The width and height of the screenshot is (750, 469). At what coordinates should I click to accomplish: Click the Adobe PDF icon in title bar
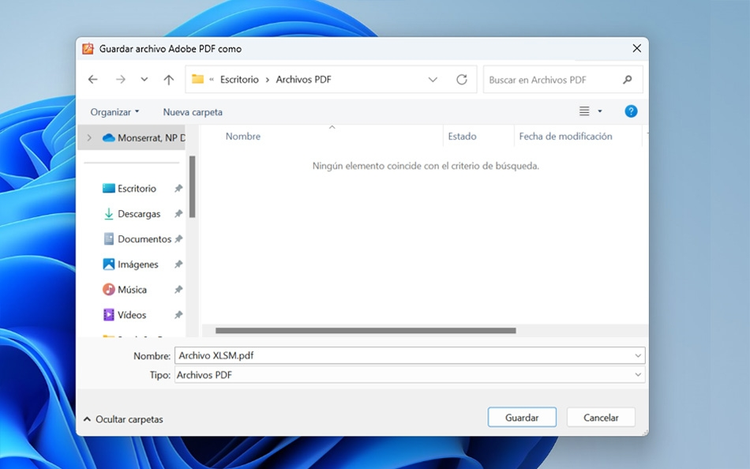click(88, 49)
